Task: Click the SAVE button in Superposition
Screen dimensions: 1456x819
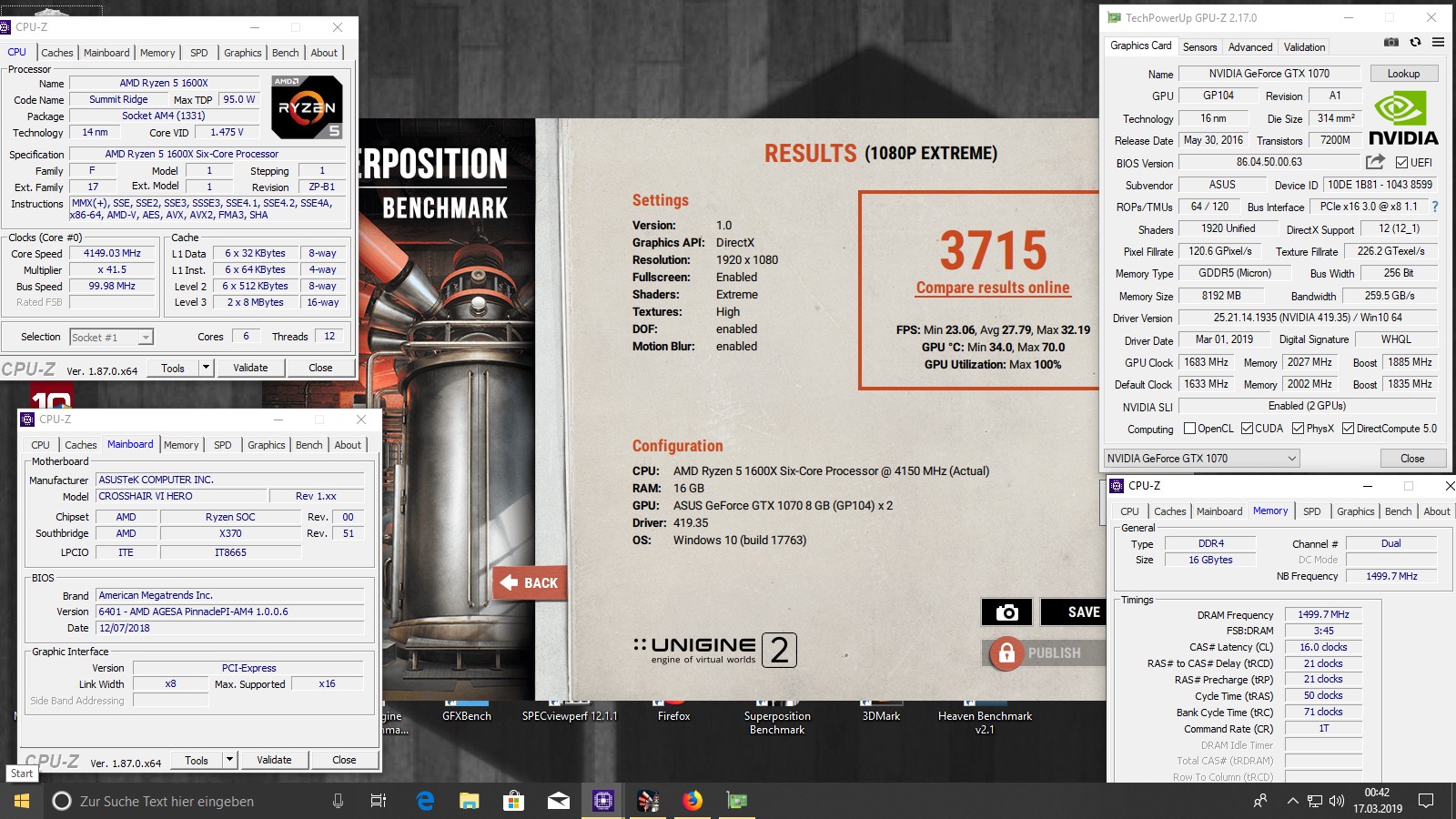Action: (1075, 612)
